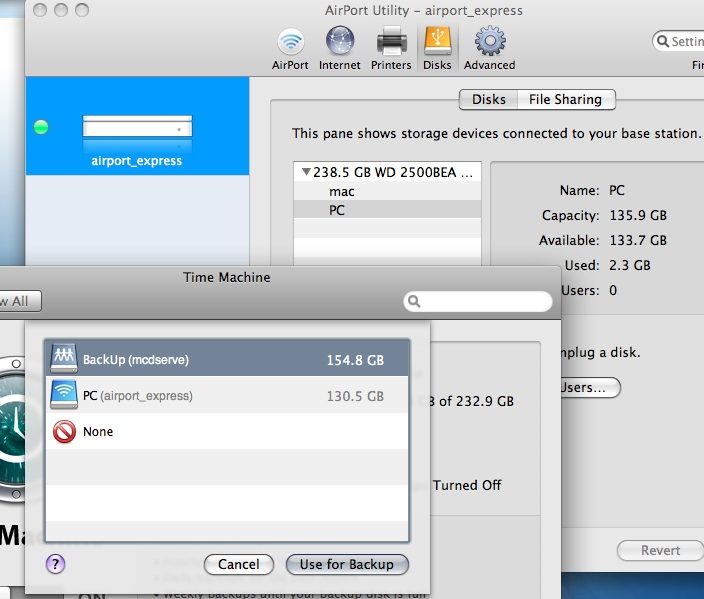Select the mac volume in disk list
704x599 pixels.
[x=387, y=192]
